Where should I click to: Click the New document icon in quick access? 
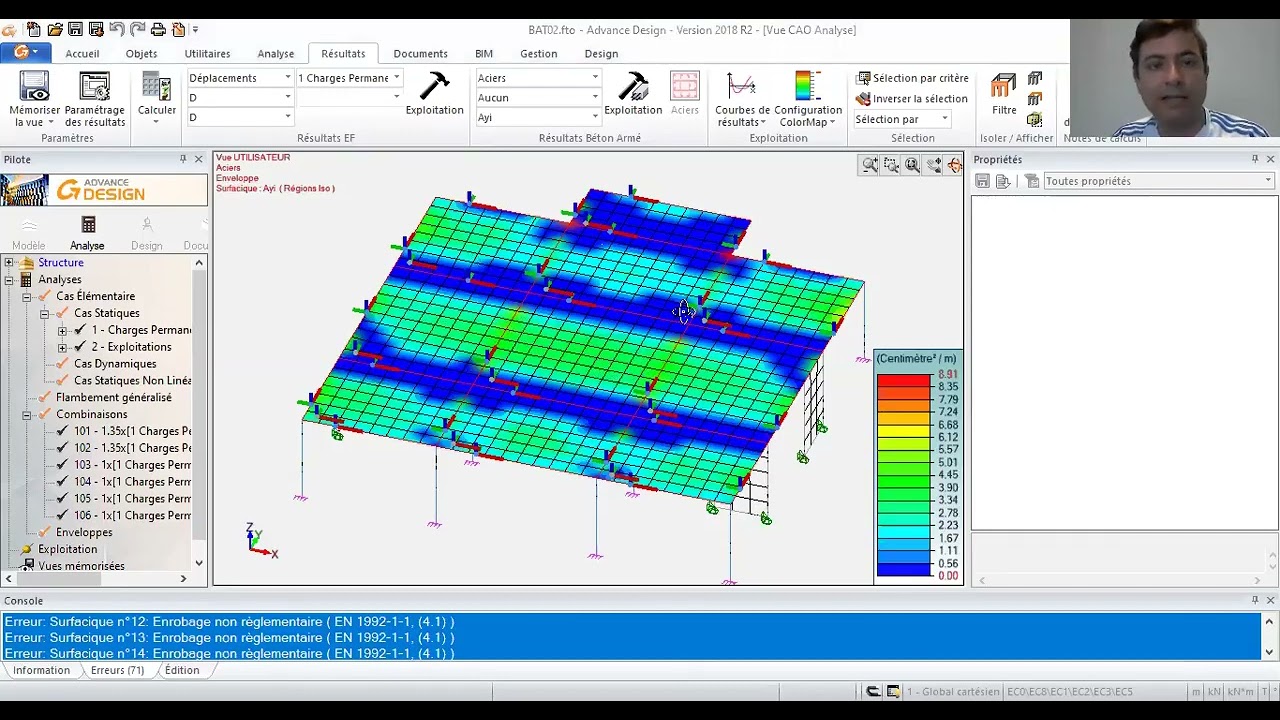[34, 30]
